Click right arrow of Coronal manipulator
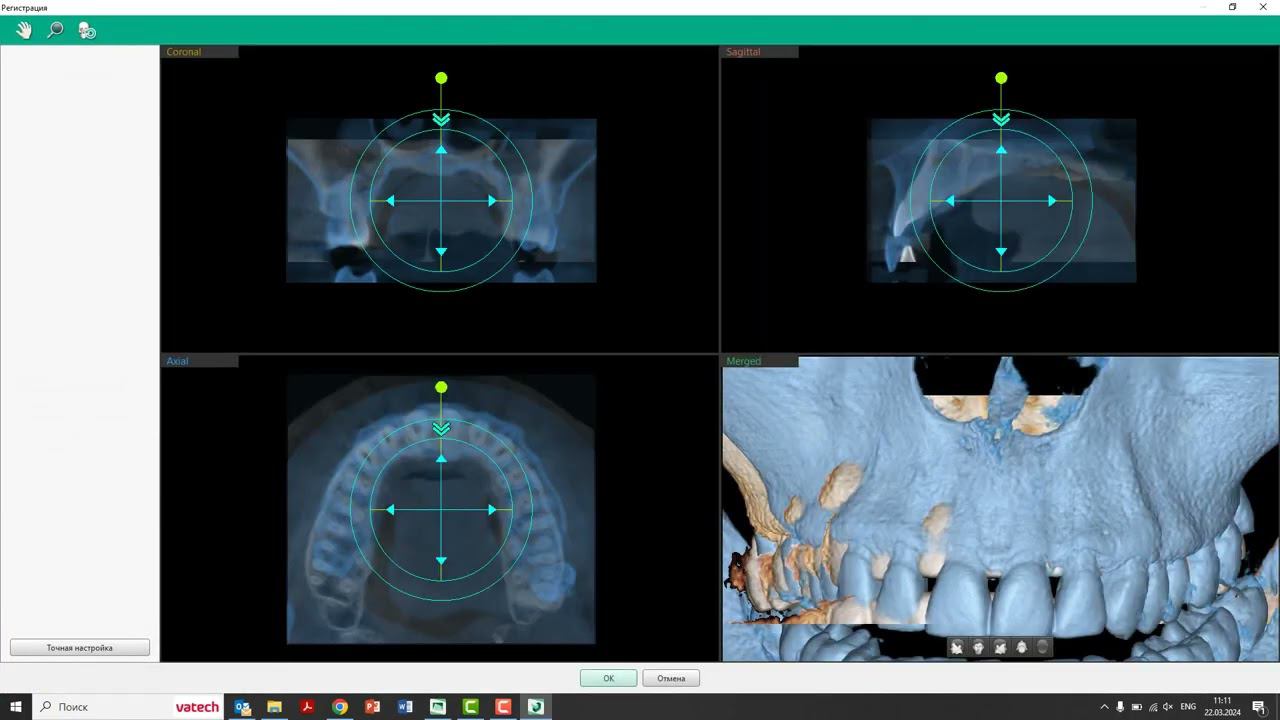 (x=492, y=201)
